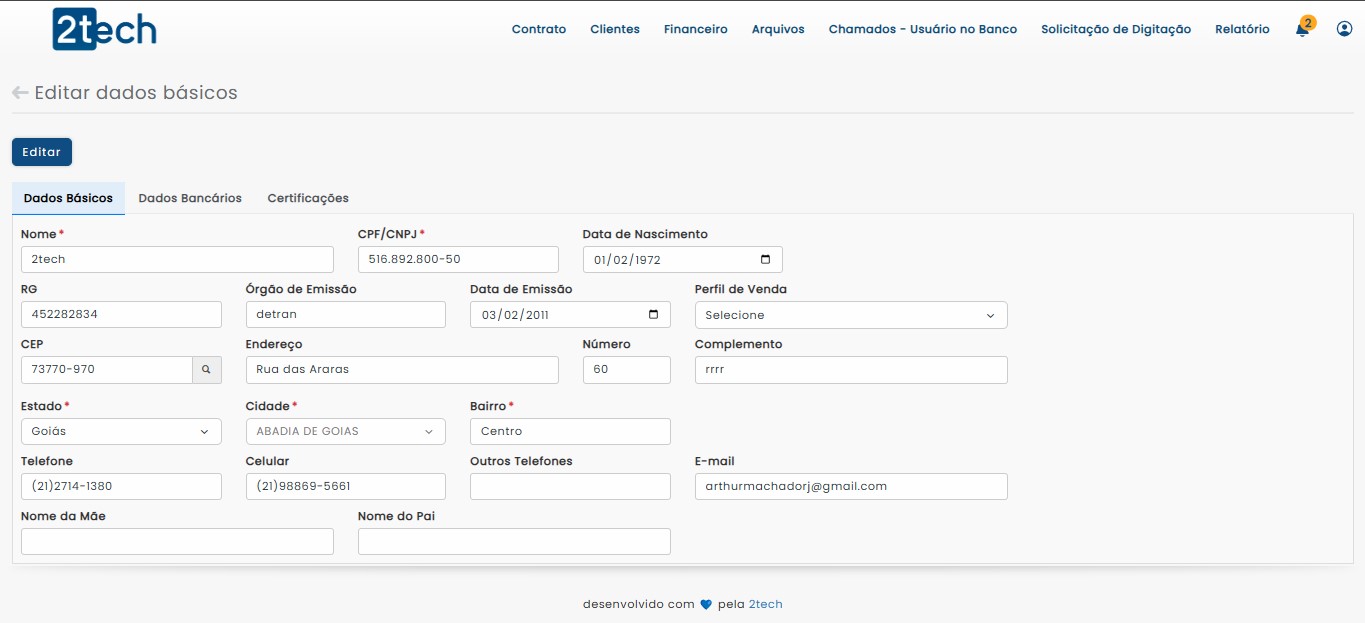
Task: Follow the 2tech link in footer
Action: pyautogui.click(x=765, y=604)
